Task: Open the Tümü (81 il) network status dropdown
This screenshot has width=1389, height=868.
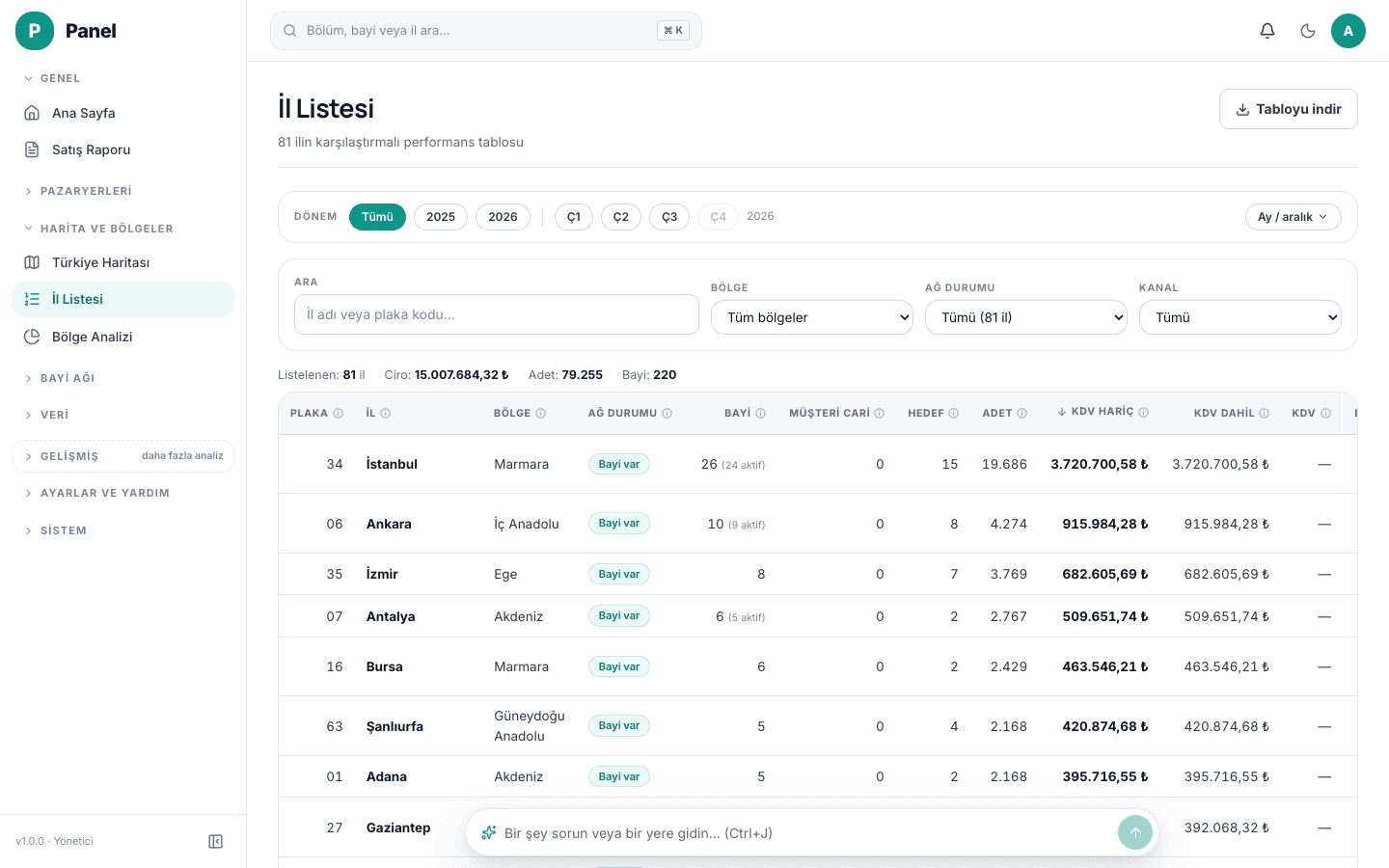Action: pyautogui.click(x=1026, y=317)
